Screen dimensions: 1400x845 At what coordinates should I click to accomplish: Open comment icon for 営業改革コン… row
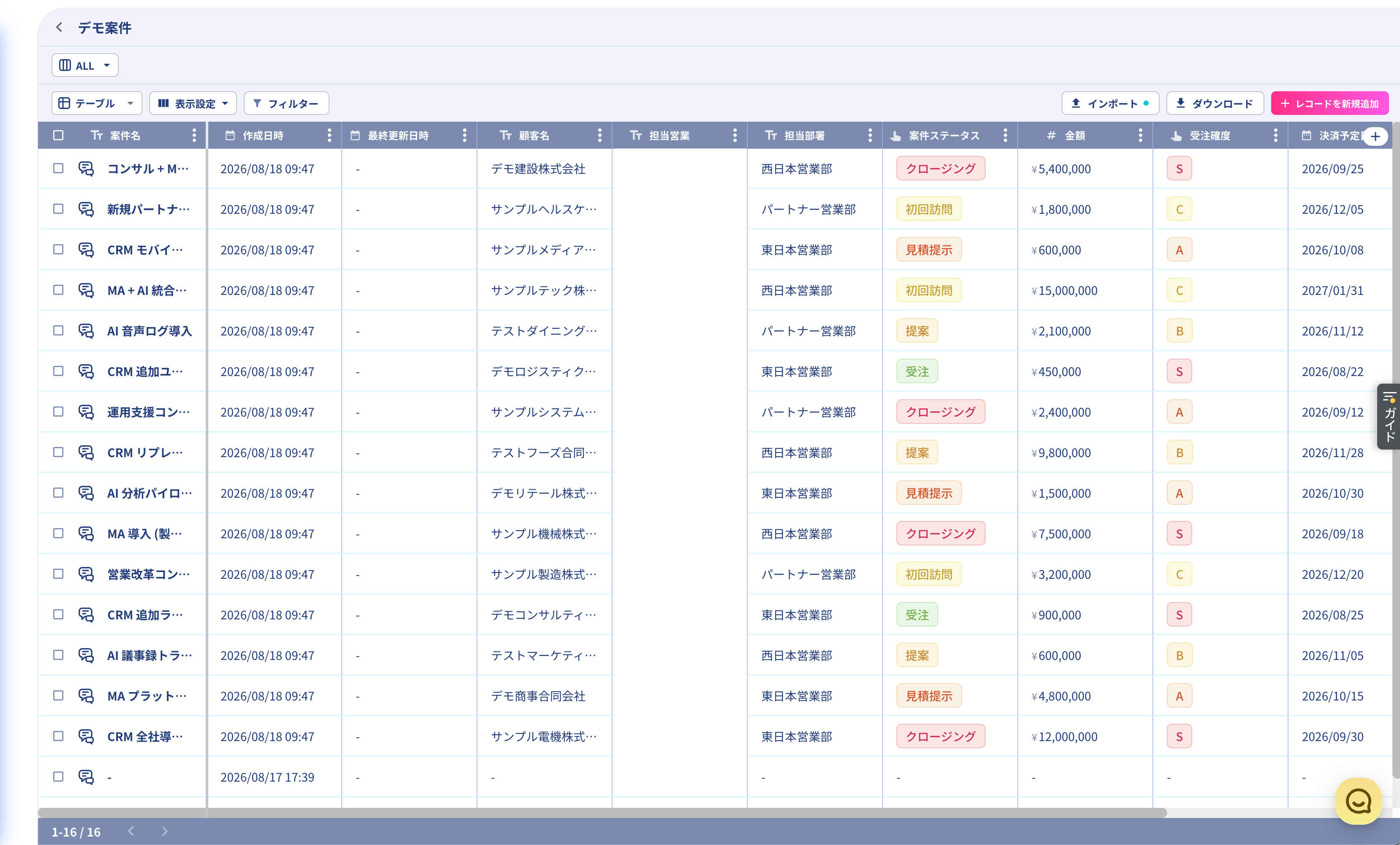pyautogui.click(x=86, y=574)
